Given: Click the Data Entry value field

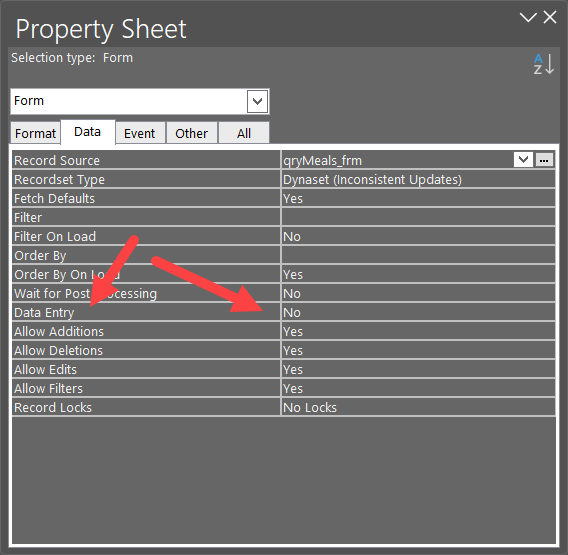Looking at the screenshot, I should click(418, 312).
